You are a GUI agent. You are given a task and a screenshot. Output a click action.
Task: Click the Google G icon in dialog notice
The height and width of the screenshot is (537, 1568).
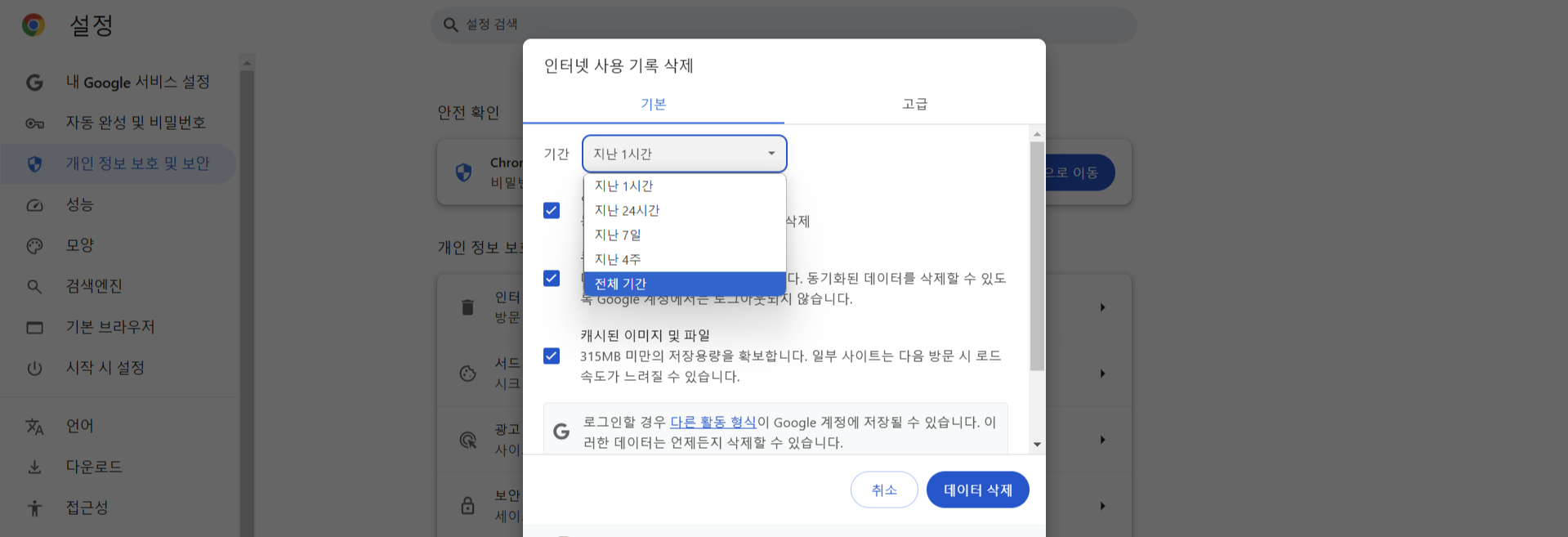click(561, 432)
